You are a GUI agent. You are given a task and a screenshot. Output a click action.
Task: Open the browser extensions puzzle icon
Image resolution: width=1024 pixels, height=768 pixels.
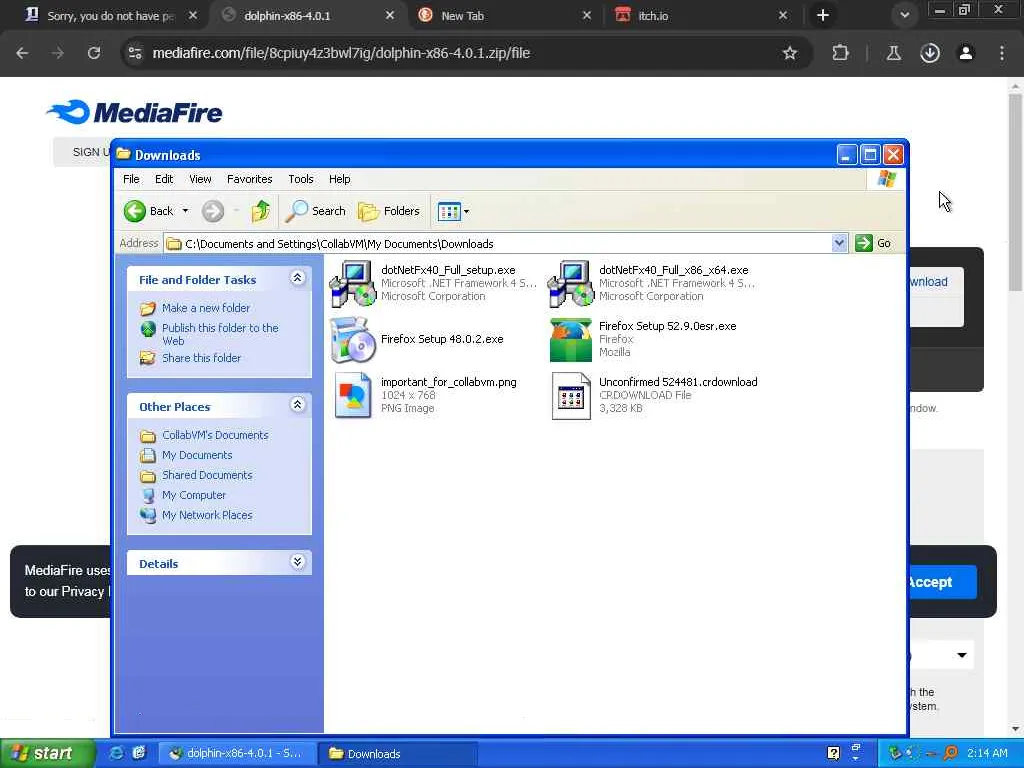tap(840, 53)
